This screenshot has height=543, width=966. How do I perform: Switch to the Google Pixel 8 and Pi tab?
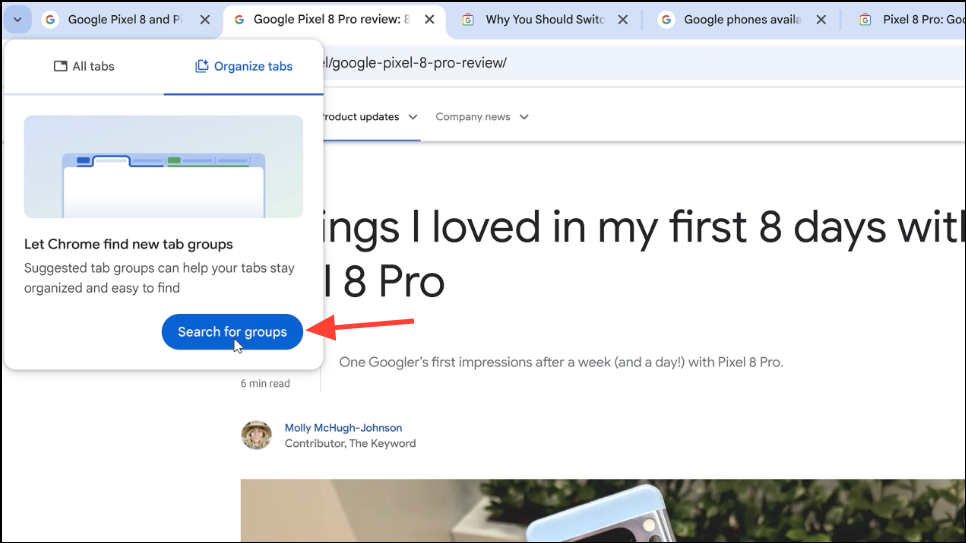pyautogui.click(x=125, y=20)
